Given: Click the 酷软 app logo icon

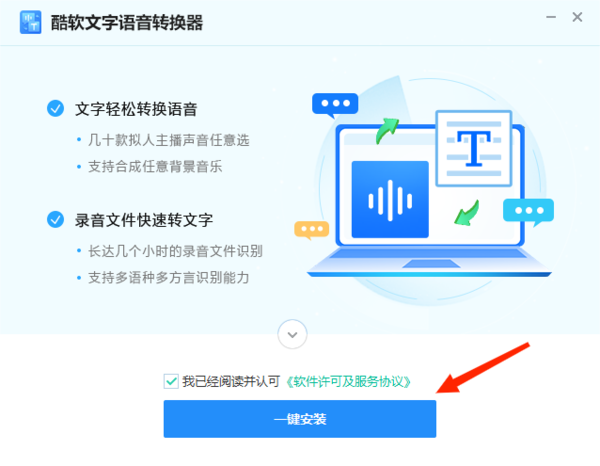Looking at the screenshot, I should [x=30, y=22].
